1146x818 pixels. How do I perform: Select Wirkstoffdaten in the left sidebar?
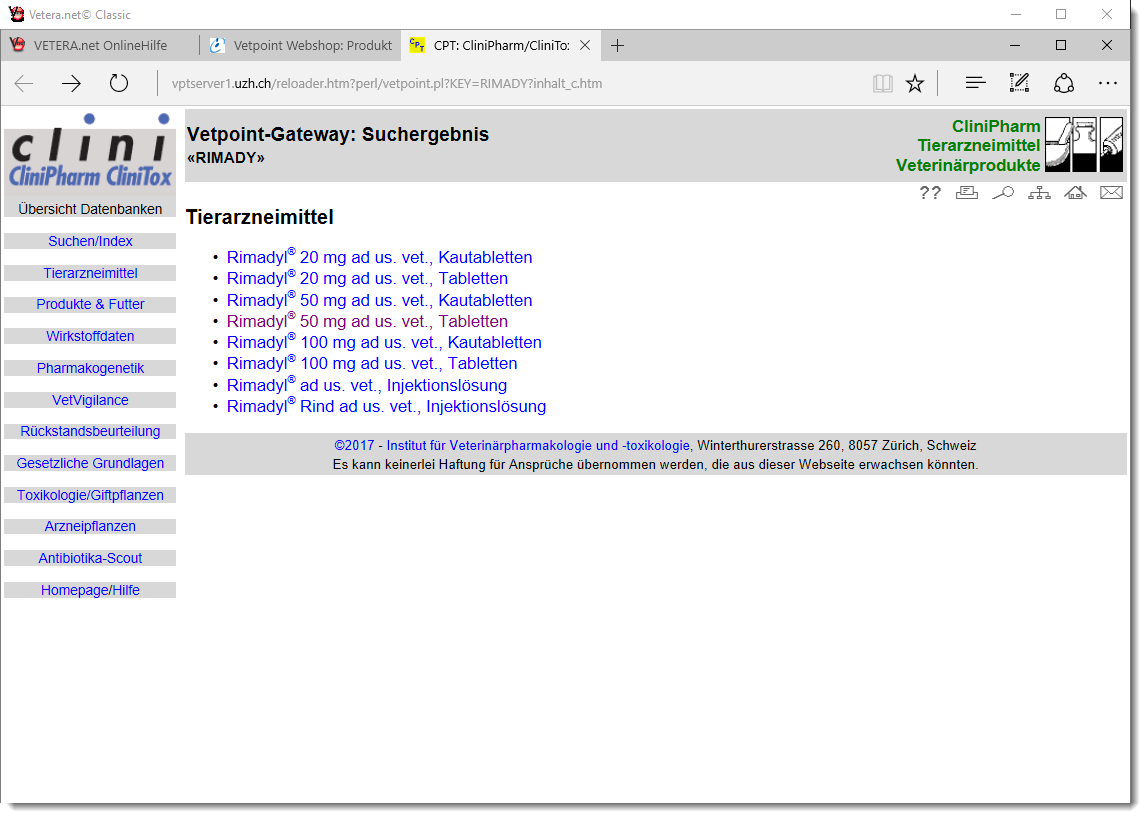tap(90, 337)
